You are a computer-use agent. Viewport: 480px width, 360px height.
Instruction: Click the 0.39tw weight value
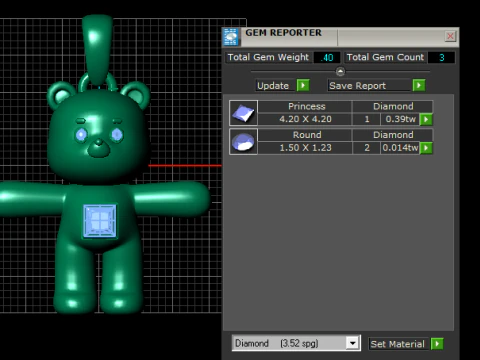pos(400,119)
